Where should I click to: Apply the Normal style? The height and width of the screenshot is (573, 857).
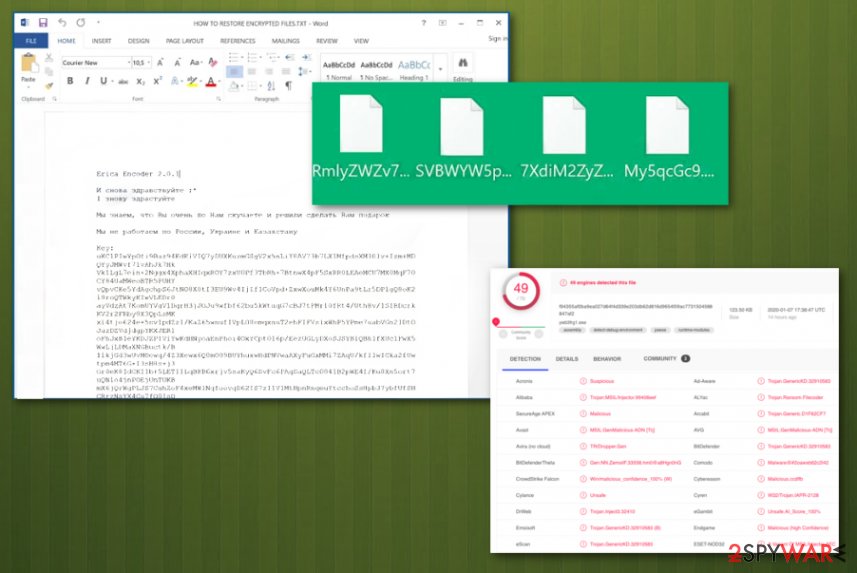(x=339, y=69)
